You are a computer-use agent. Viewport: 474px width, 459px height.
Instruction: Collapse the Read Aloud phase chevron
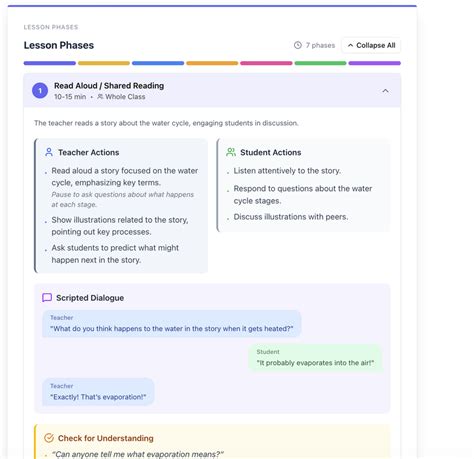pyautogui.click(x=385, y=91)
